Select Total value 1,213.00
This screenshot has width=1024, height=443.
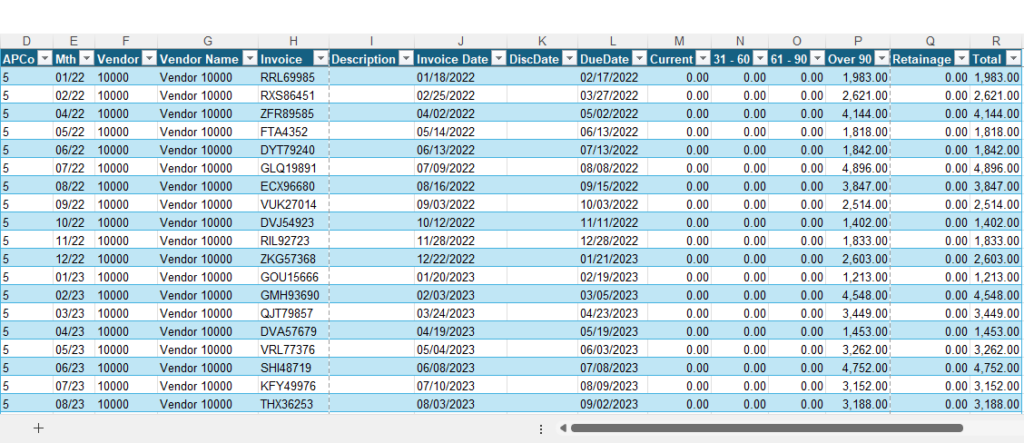tap(996, 277)
